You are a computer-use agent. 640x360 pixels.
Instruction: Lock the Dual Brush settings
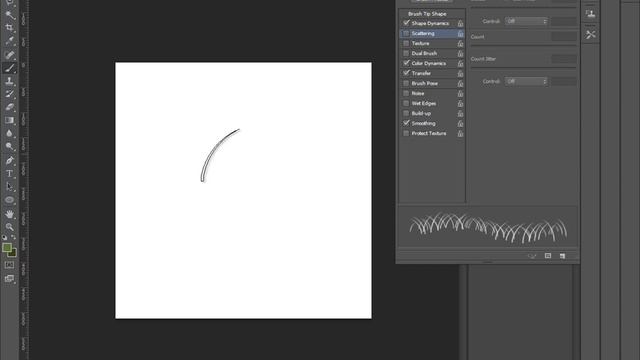[460, 53]
